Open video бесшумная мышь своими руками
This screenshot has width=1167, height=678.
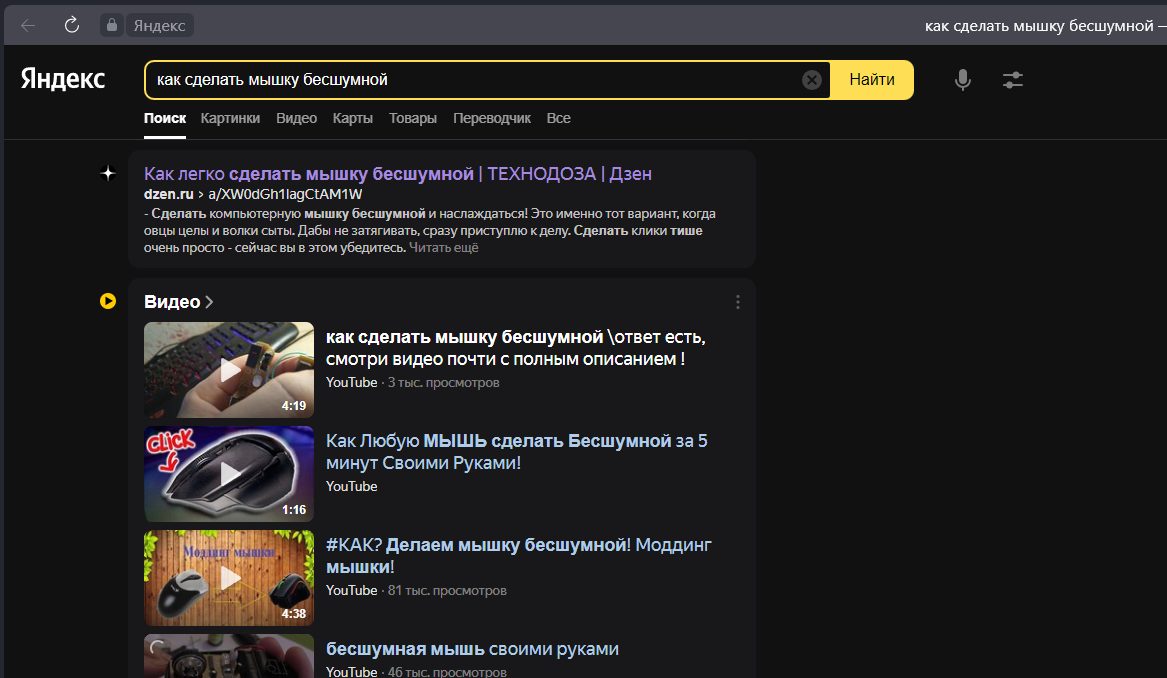[472, 649]
